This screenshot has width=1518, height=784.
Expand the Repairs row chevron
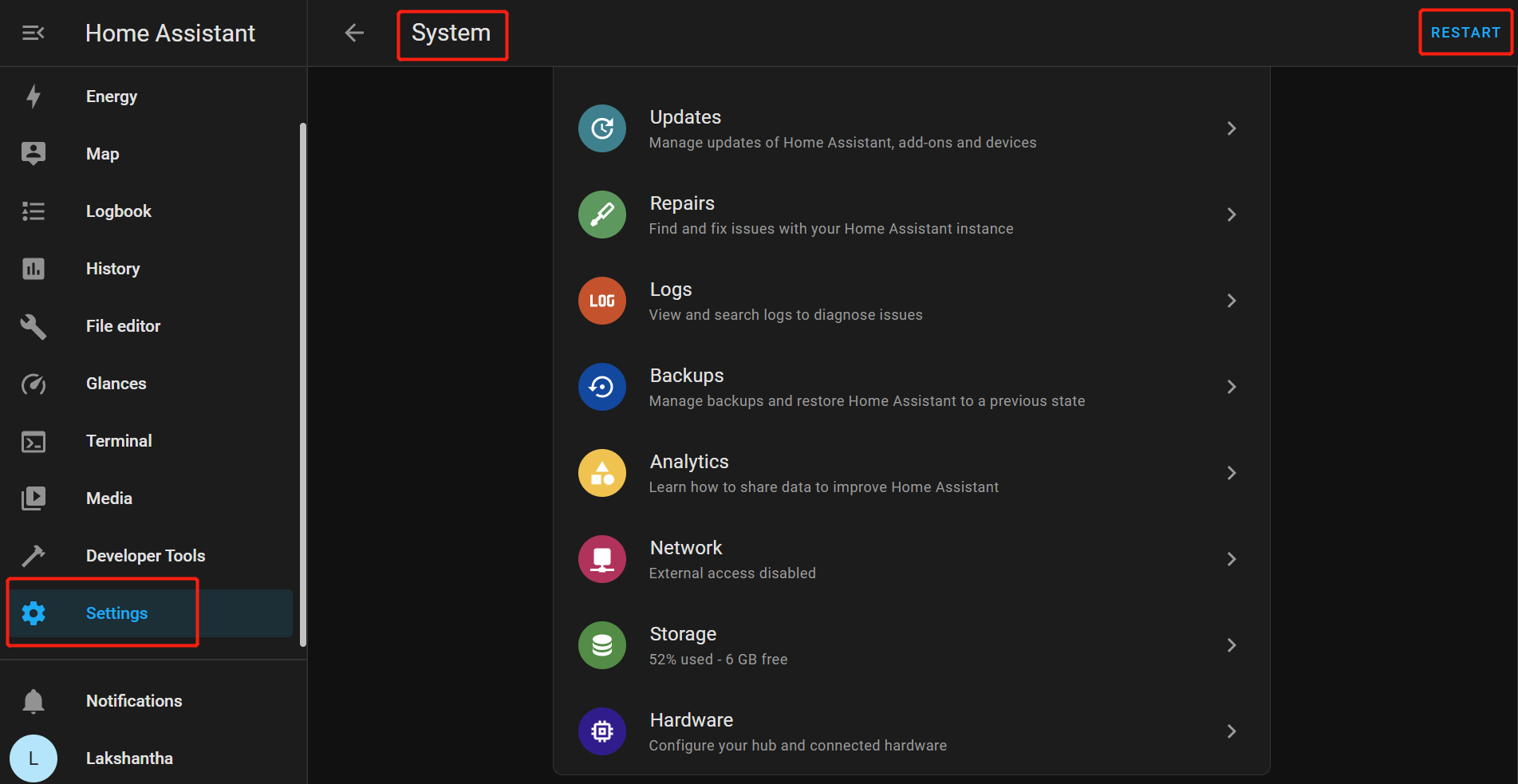(1232, 215)
